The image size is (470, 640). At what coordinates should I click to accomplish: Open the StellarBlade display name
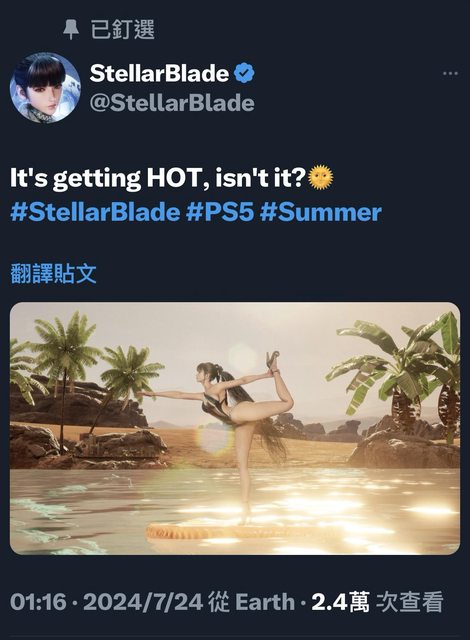(159, 73)
